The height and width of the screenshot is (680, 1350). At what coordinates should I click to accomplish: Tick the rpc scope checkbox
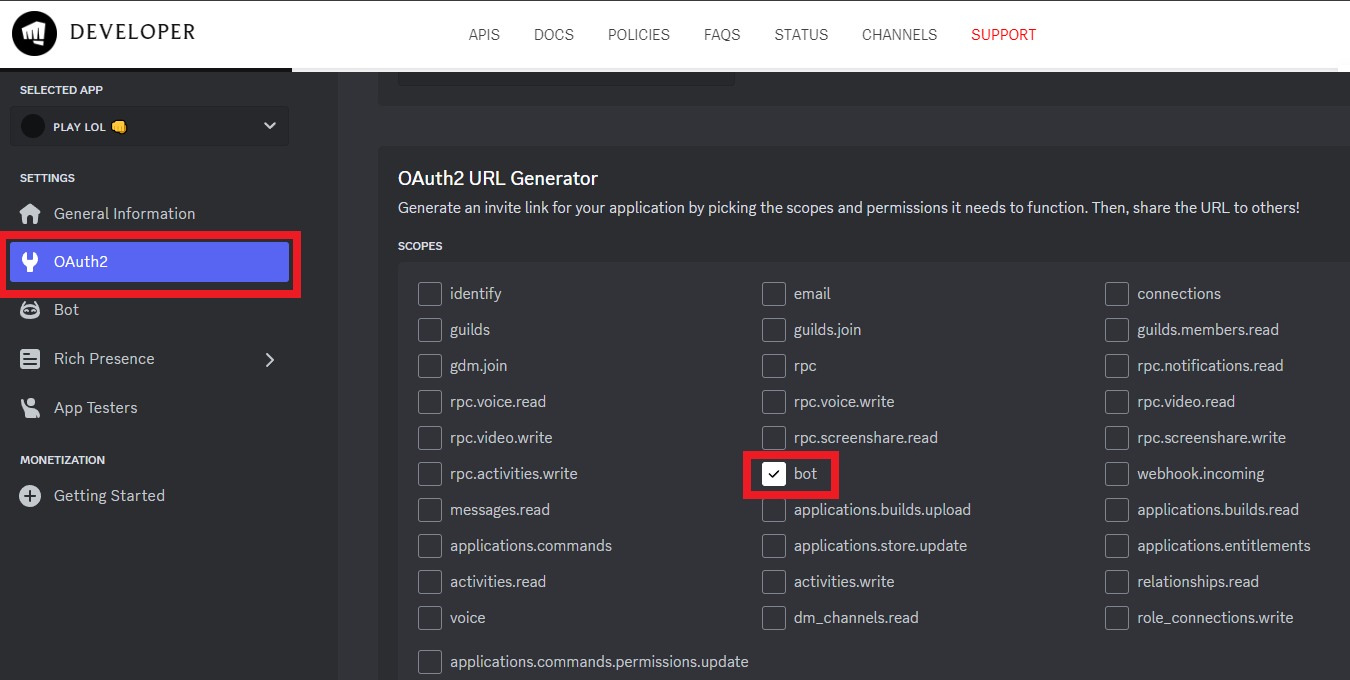[774, 366]
